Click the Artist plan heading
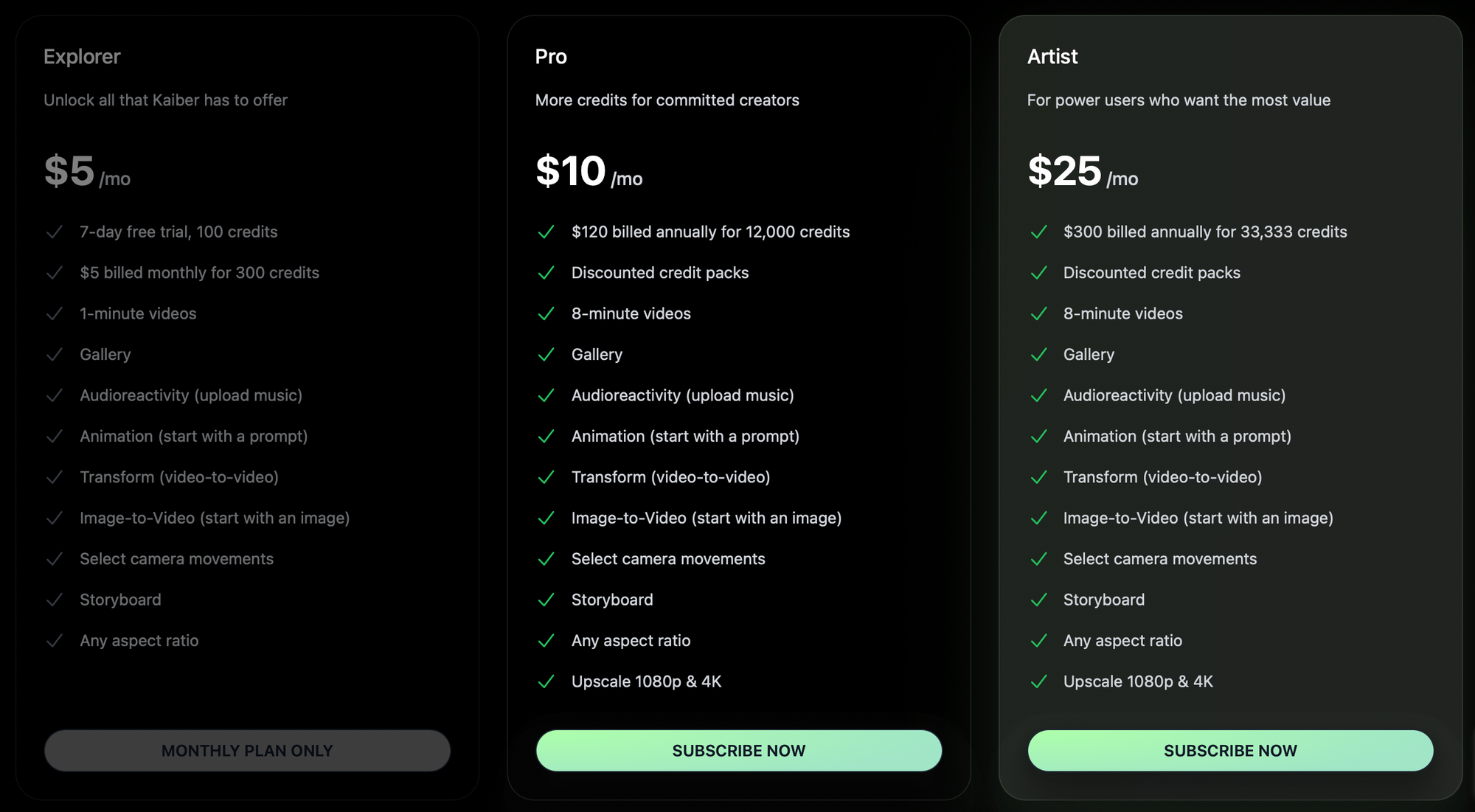This screenshot has width=1475, height=812. (x=1052, y=57)
